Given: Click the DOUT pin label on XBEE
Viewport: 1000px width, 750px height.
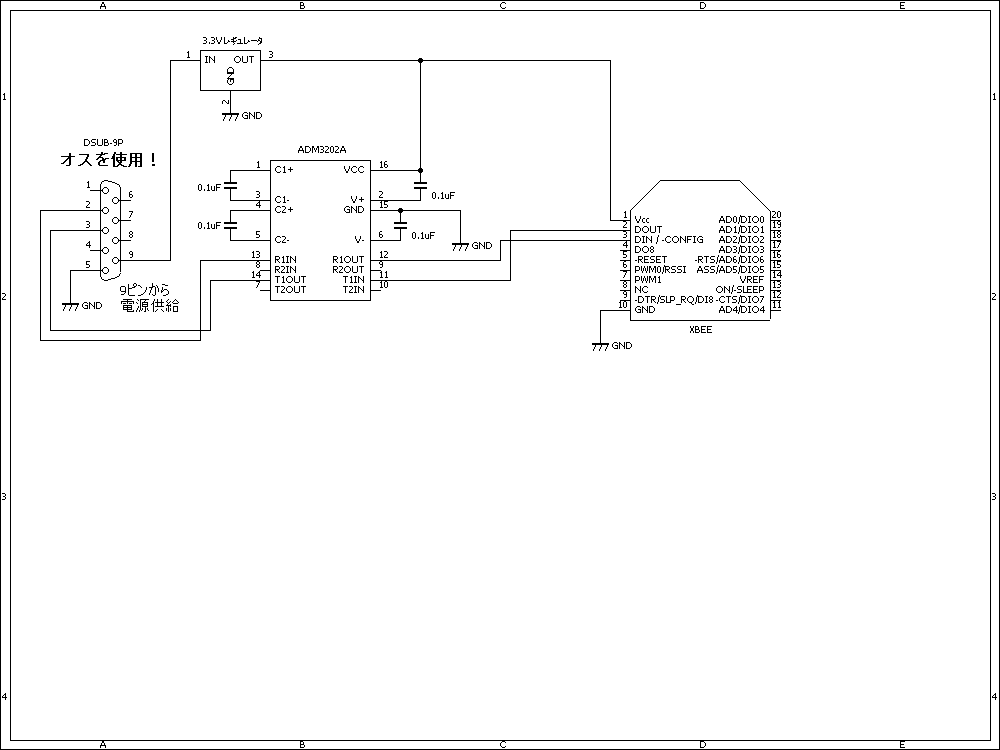Looking at the screenshot, I should (x=648, y=230).
